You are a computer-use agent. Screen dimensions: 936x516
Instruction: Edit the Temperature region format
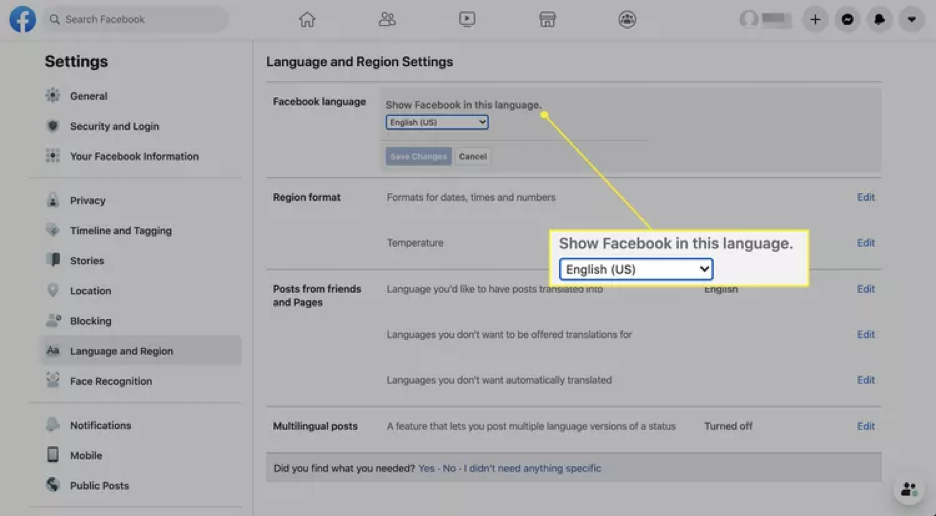tap(865, 243)
